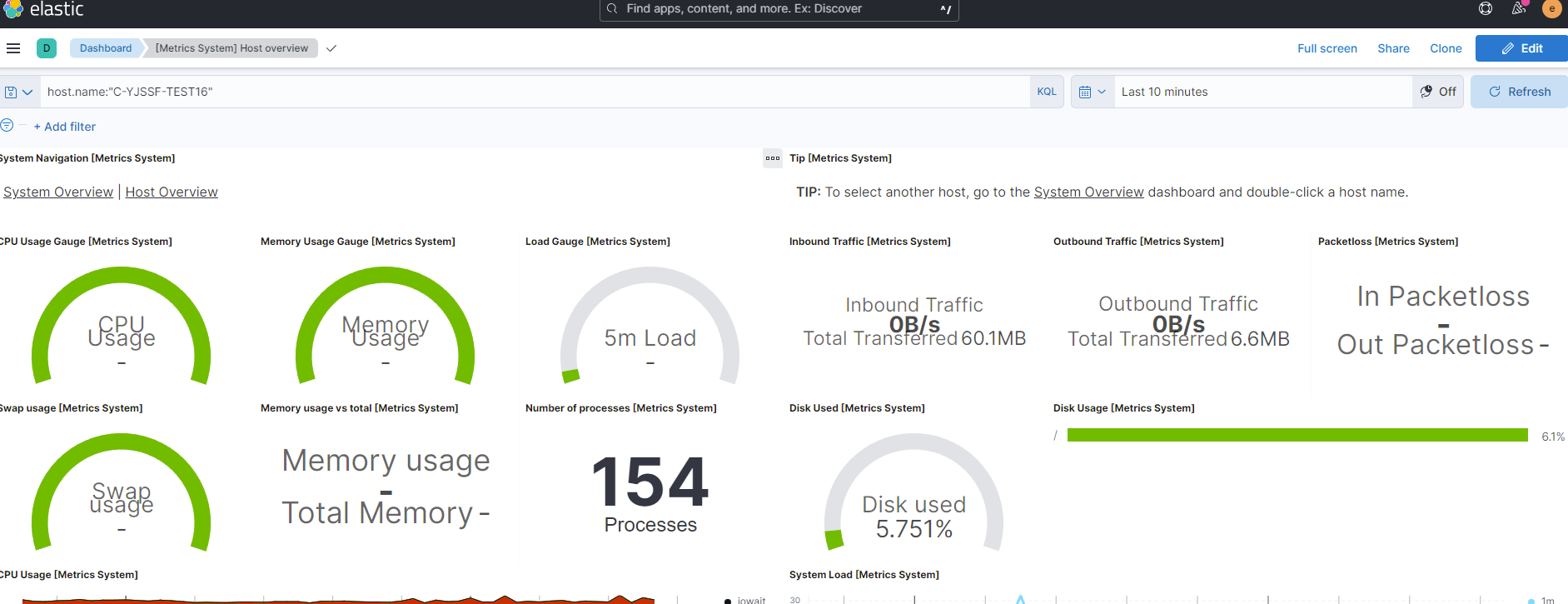The width and height of the screenshot is (1568, 604).
Task: Open the Elastic home logo
Action: 43,9
